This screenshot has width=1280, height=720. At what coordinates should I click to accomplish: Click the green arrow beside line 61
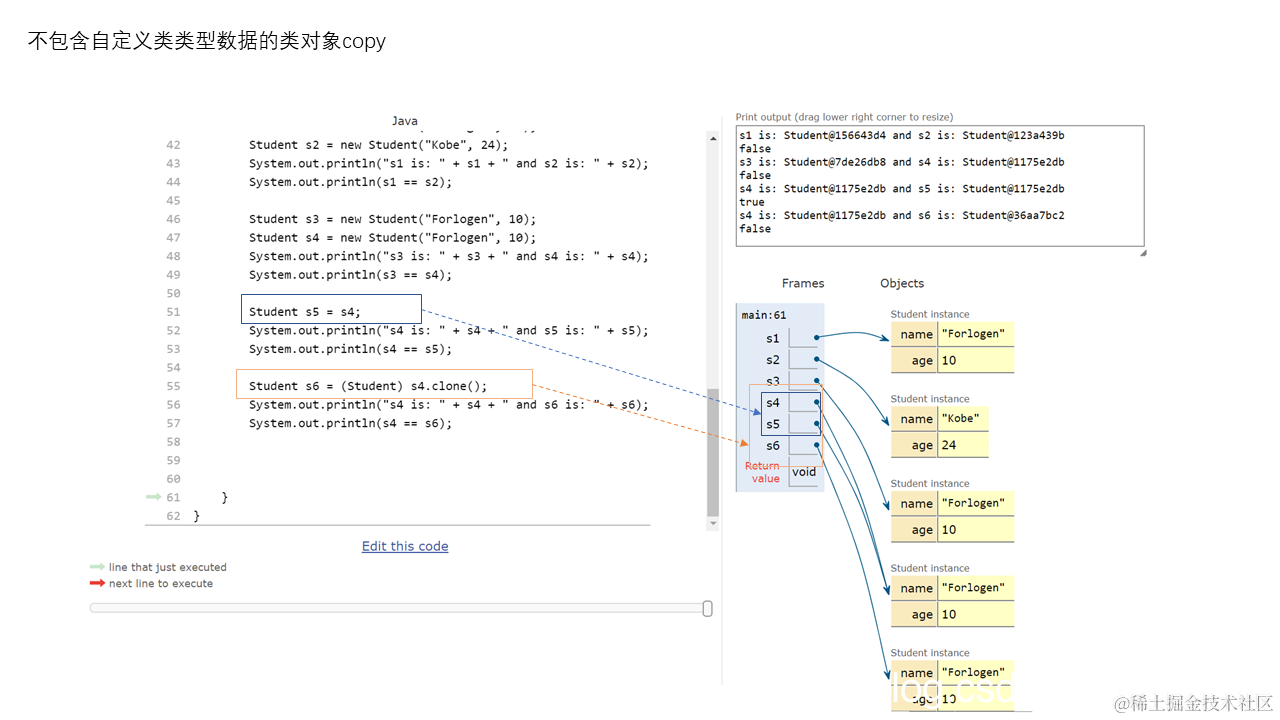click(x=153, y=497)
